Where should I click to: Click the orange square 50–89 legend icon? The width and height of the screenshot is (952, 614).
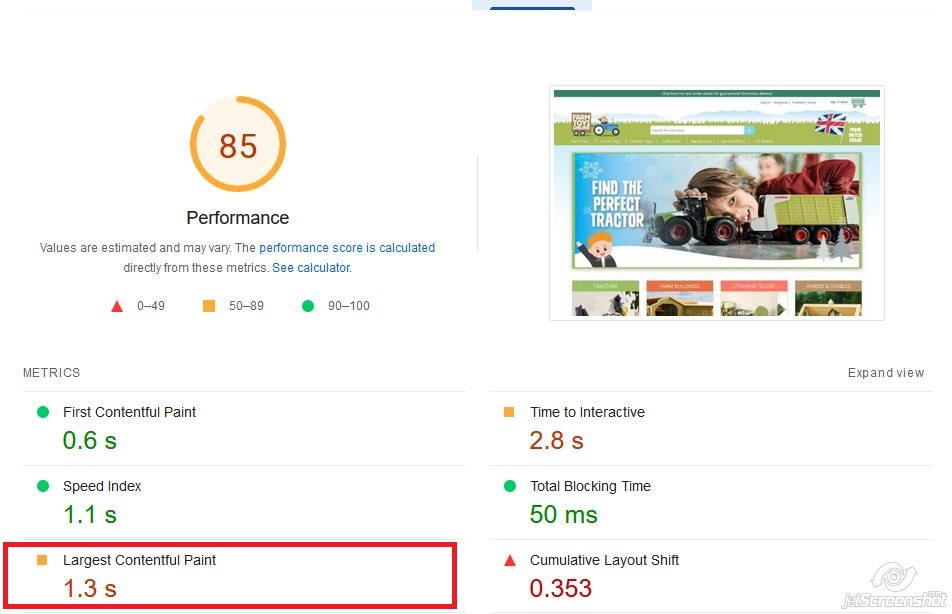pos(209,306)
